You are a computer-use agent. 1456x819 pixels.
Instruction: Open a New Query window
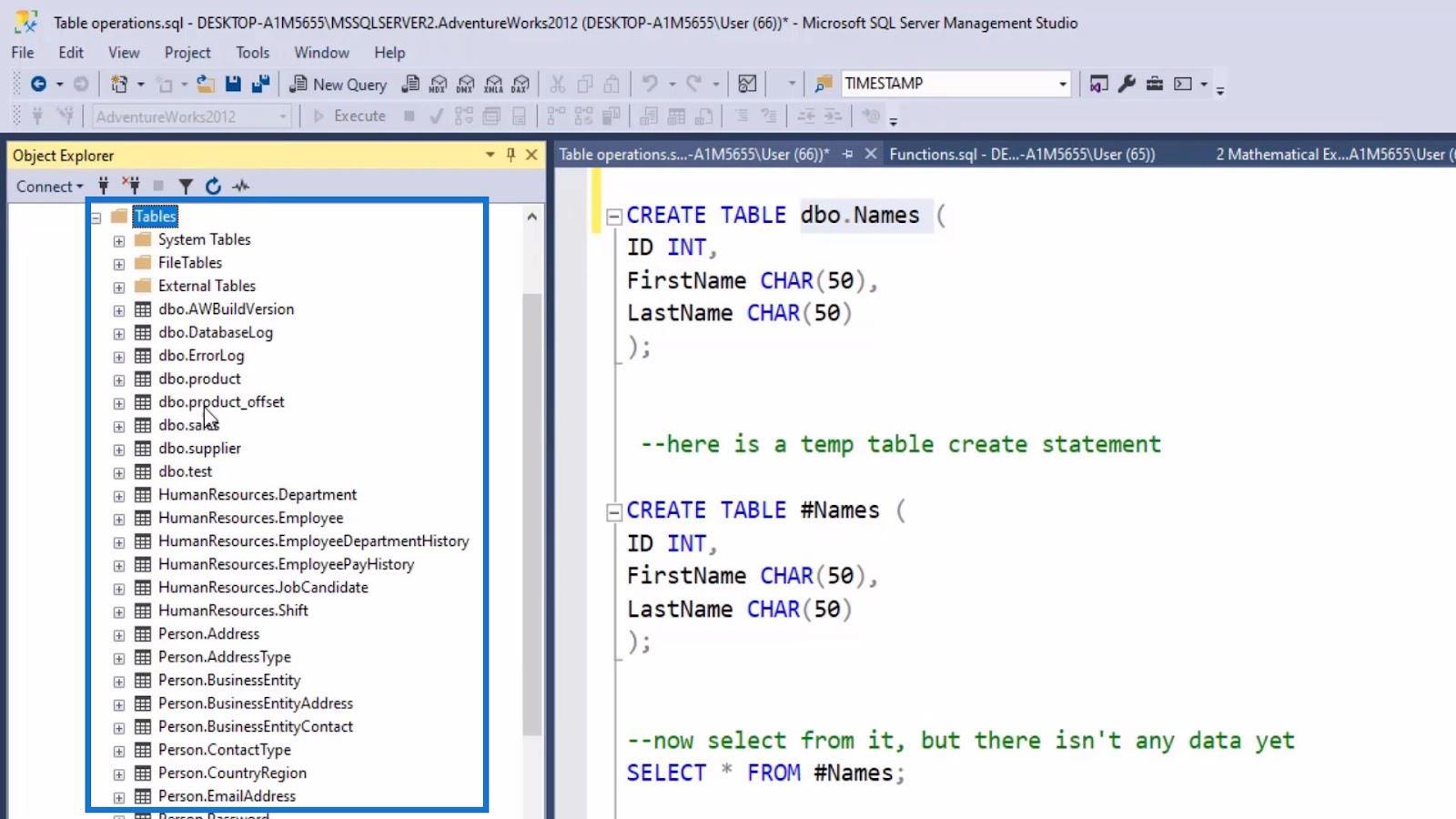tap(338, 84)
